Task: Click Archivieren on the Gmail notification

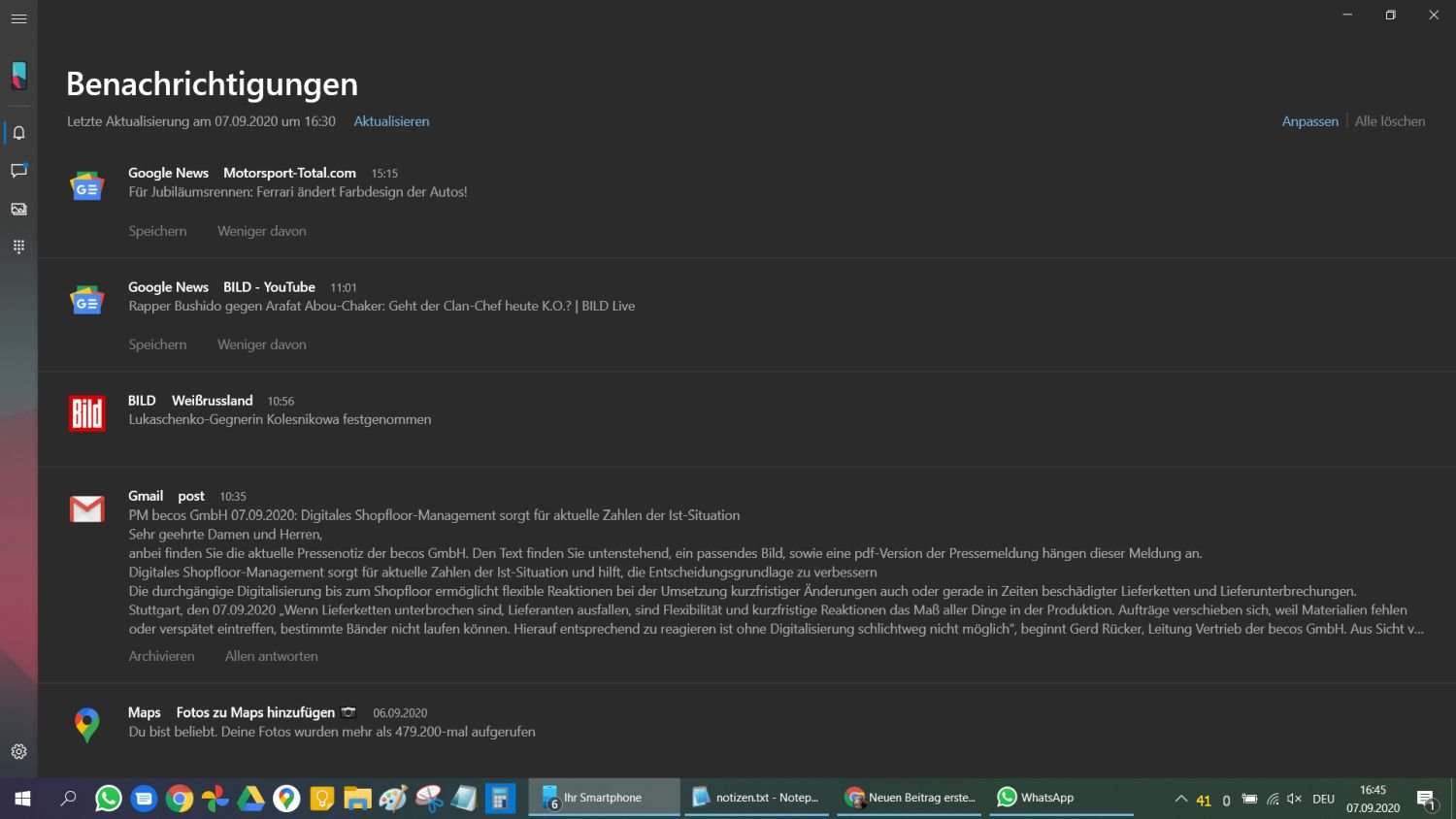Action: coord(161,656)
